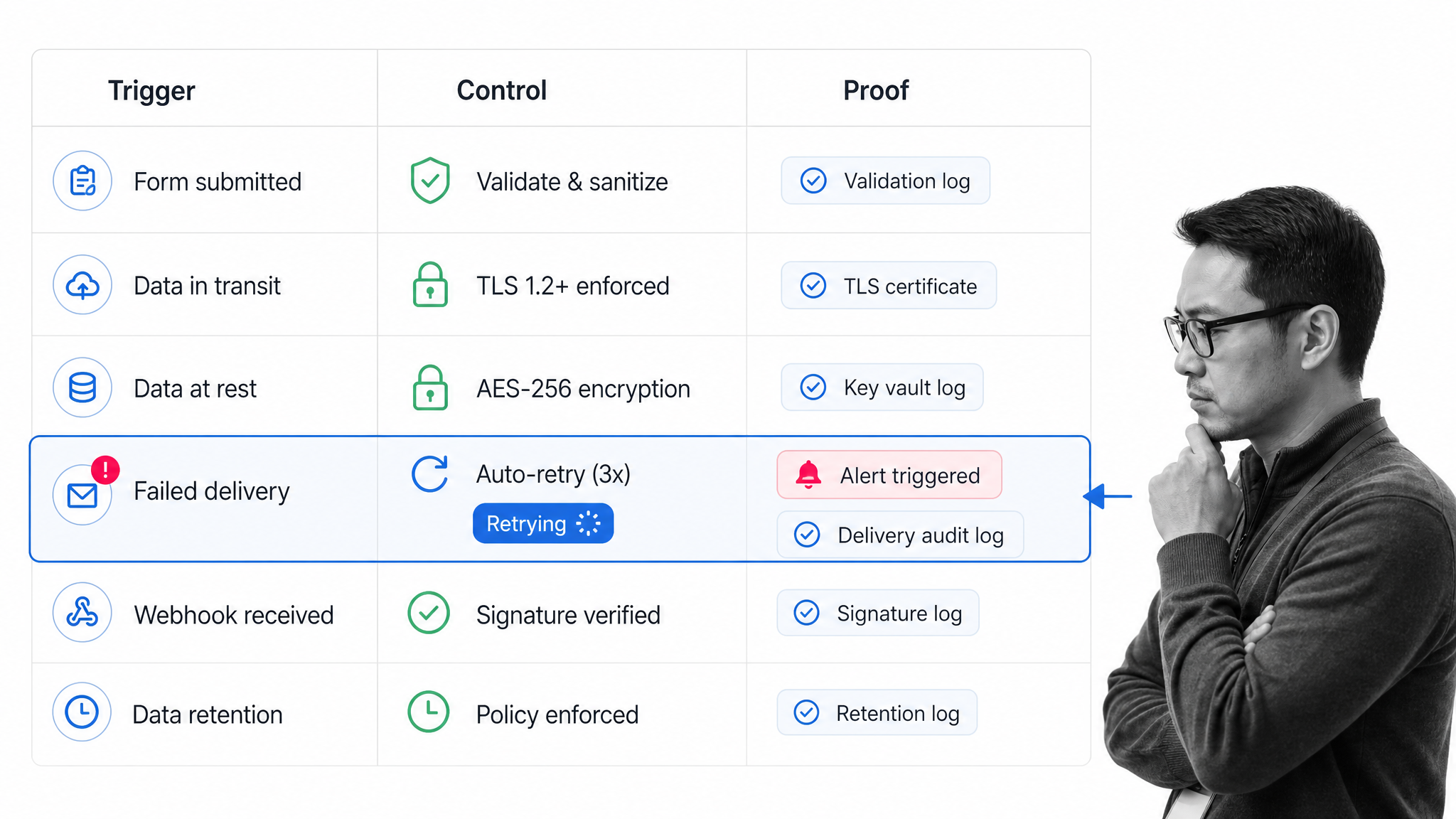Click the Retention log check circle
The height and width of the screenshot is (819, 1456).
[x=806, y=712]
